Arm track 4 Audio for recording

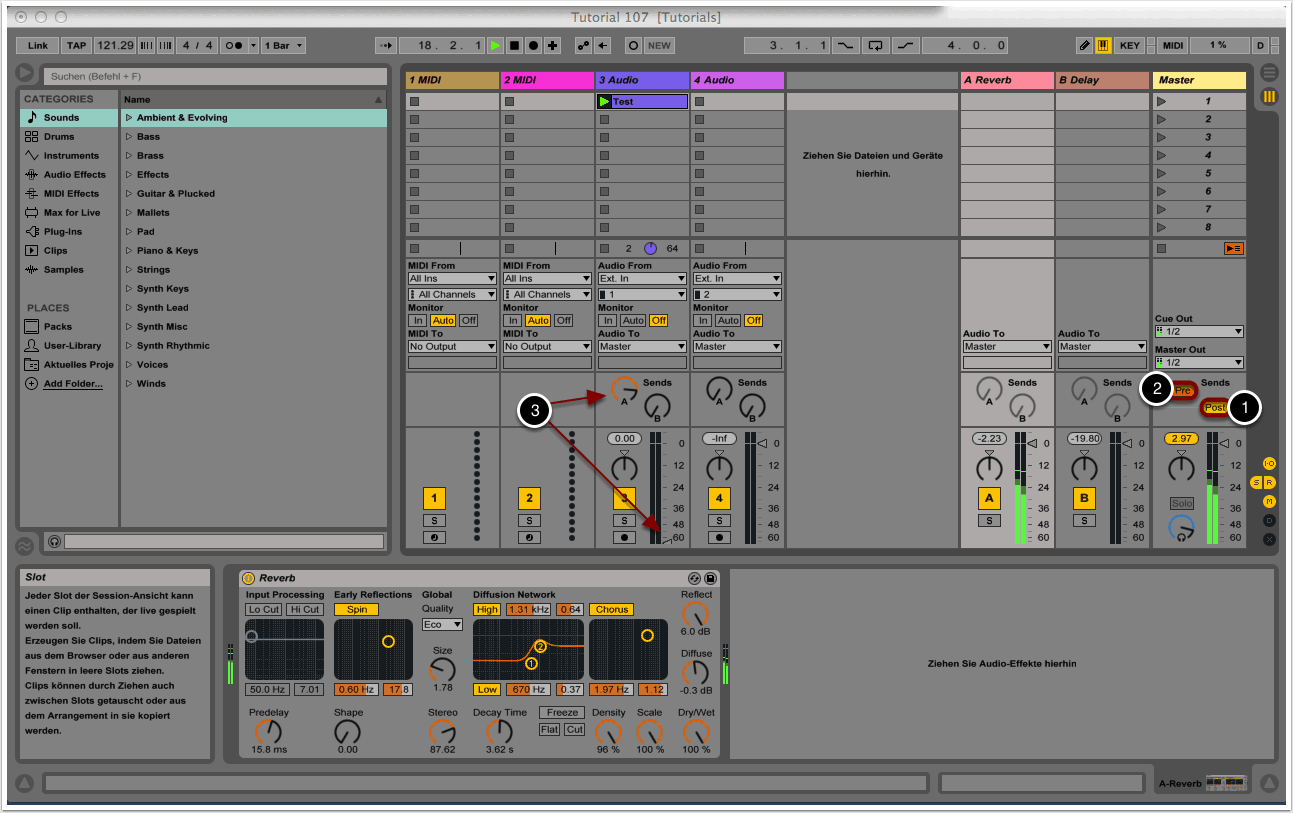tap(719, 537)
